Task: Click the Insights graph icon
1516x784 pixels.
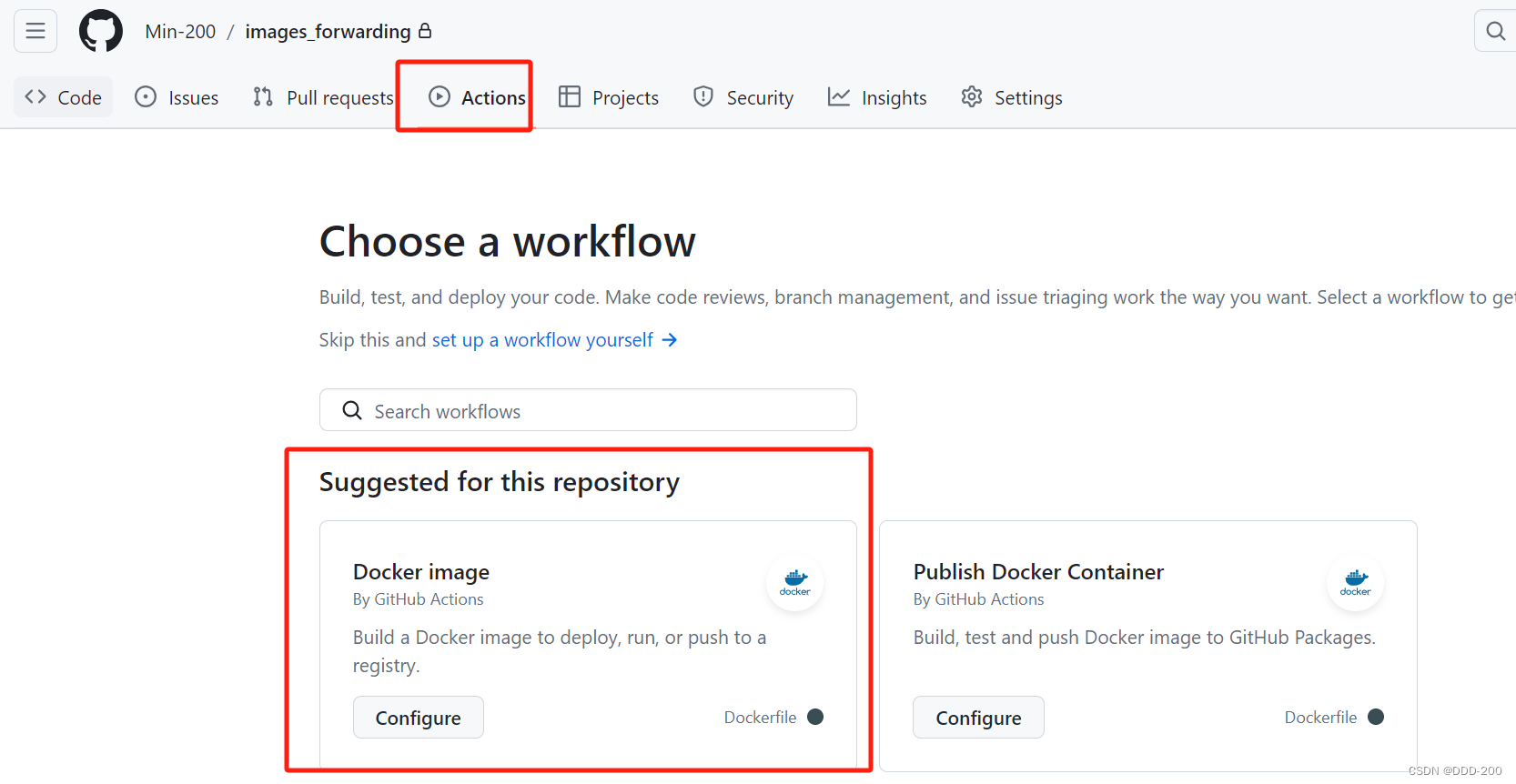Action: (x=839, y=96)
